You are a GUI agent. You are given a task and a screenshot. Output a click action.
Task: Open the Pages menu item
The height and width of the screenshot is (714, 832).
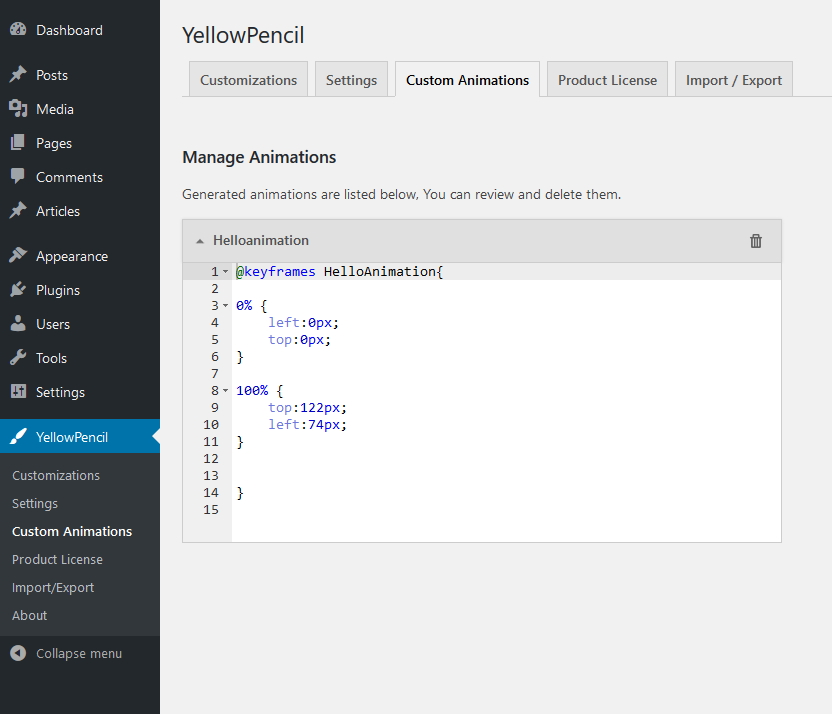[80, 143]
